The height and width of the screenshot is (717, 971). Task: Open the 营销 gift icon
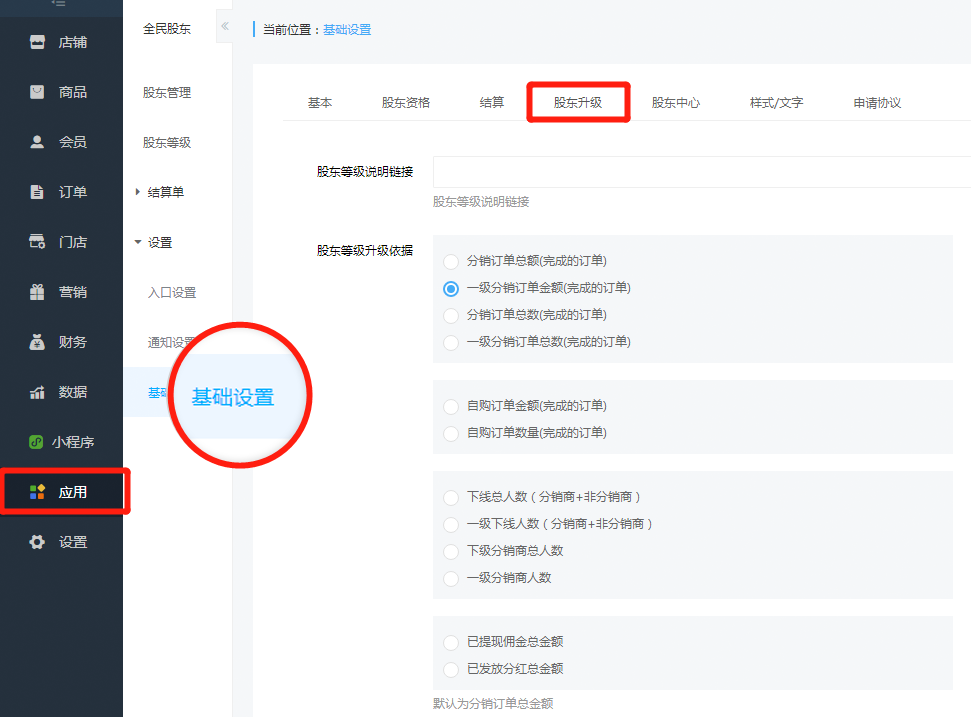tap(37, 292)
